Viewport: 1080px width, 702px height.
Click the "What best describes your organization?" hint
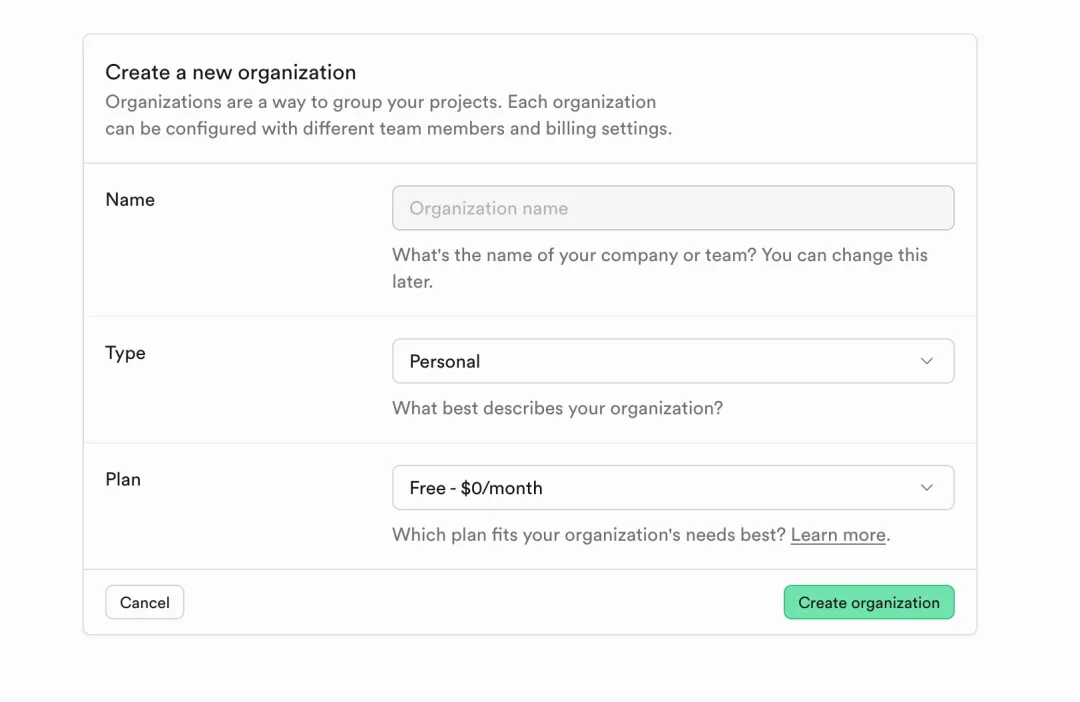click(557, 408)
